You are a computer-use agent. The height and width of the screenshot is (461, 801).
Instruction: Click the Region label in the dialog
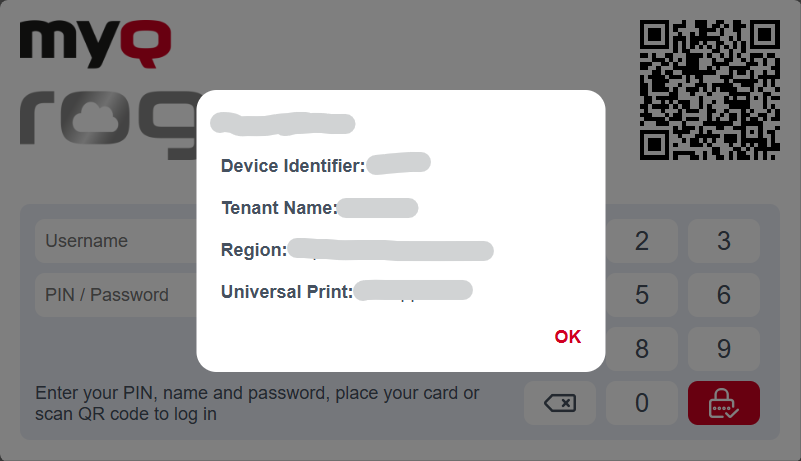[254, 250]
